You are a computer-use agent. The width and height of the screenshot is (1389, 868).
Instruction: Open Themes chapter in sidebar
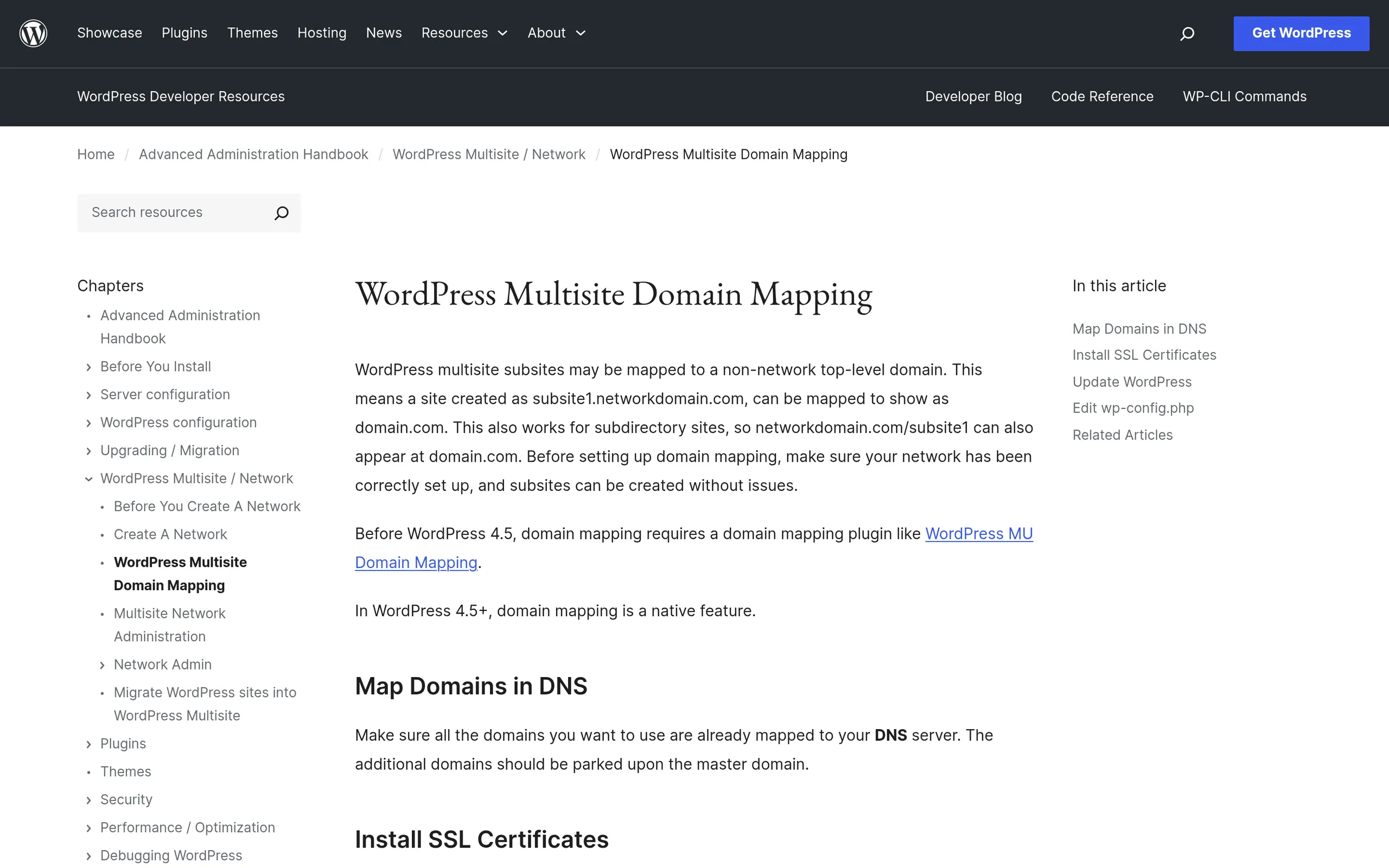tap(126, 771)
